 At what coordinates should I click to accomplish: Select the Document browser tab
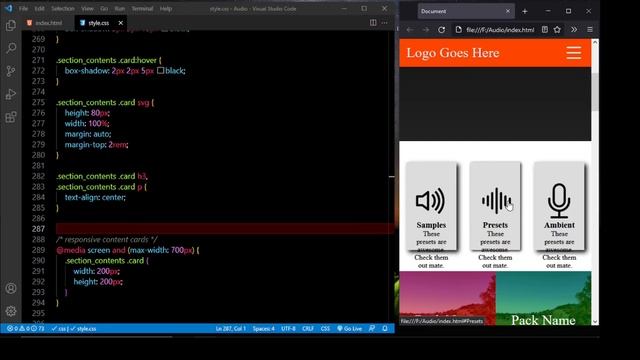click(466, 11)
